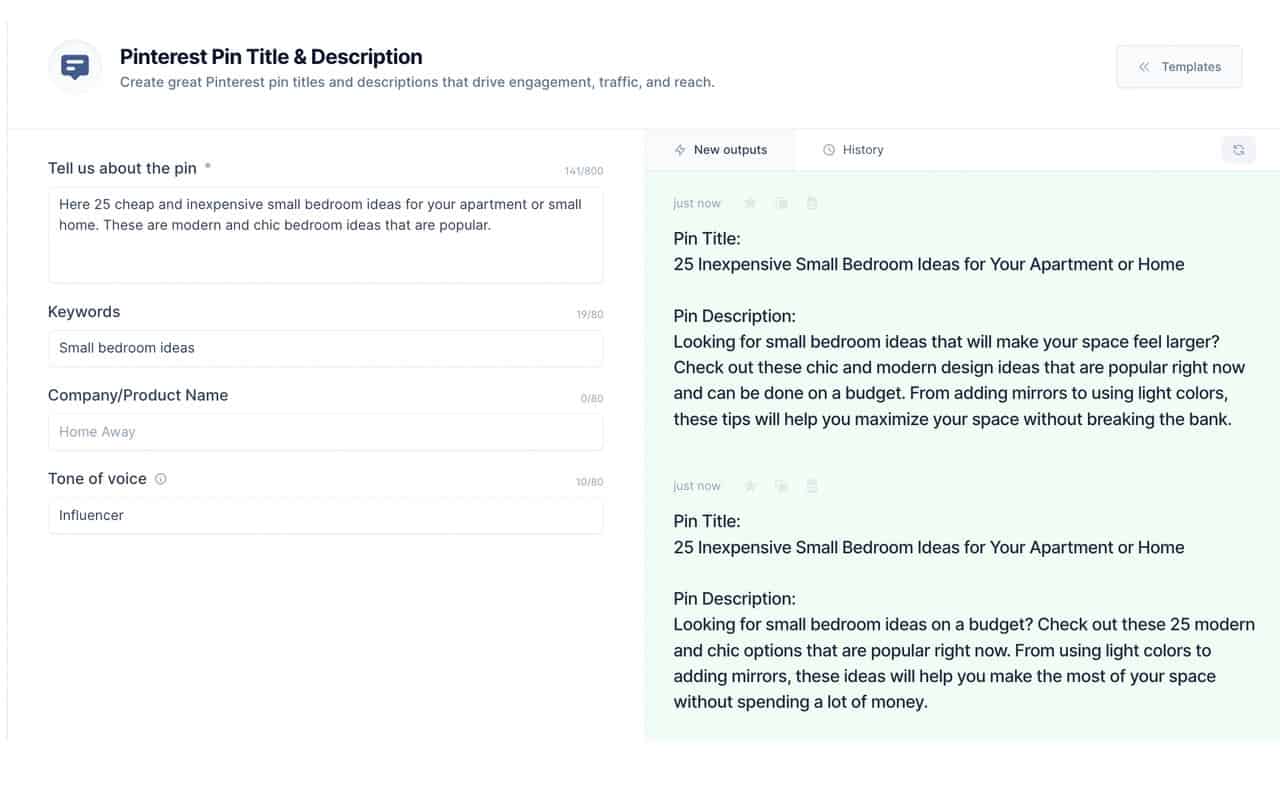Open the History tab
The width and height of the screenshot is (1280, 800).
pos(853,150)
